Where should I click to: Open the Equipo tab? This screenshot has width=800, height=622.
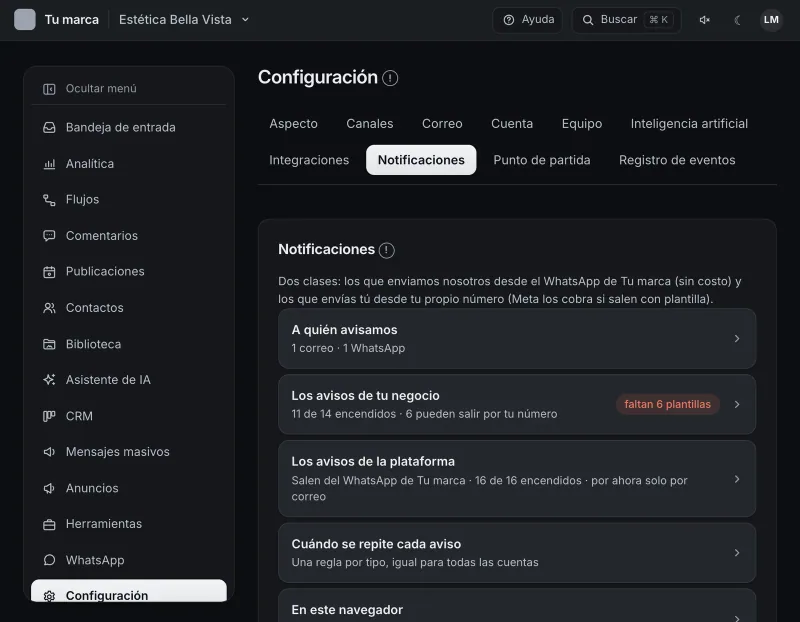[x=582, y=124]
